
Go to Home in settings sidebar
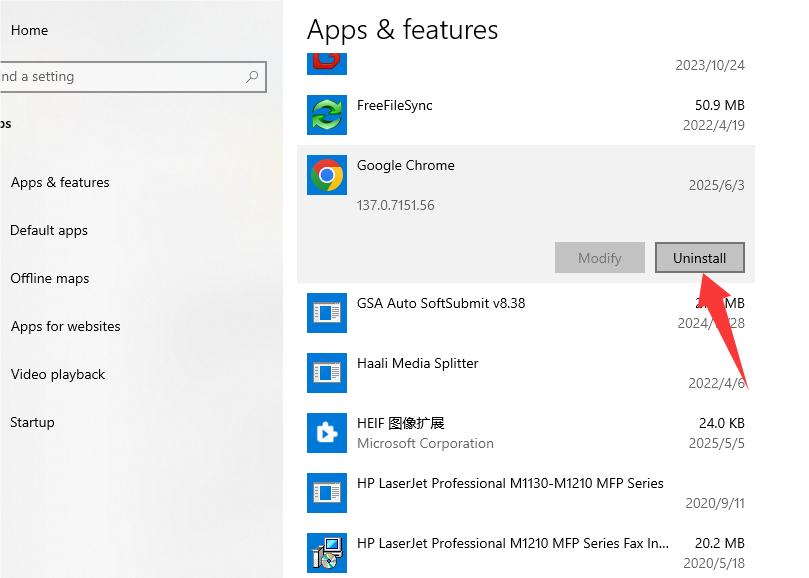pyautogui.click(x=29, y=30)
